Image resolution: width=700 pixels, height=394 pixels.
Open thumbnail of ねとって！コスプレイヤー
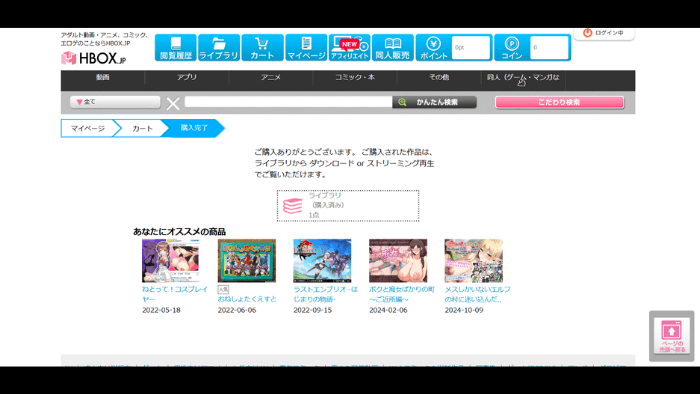171,261
